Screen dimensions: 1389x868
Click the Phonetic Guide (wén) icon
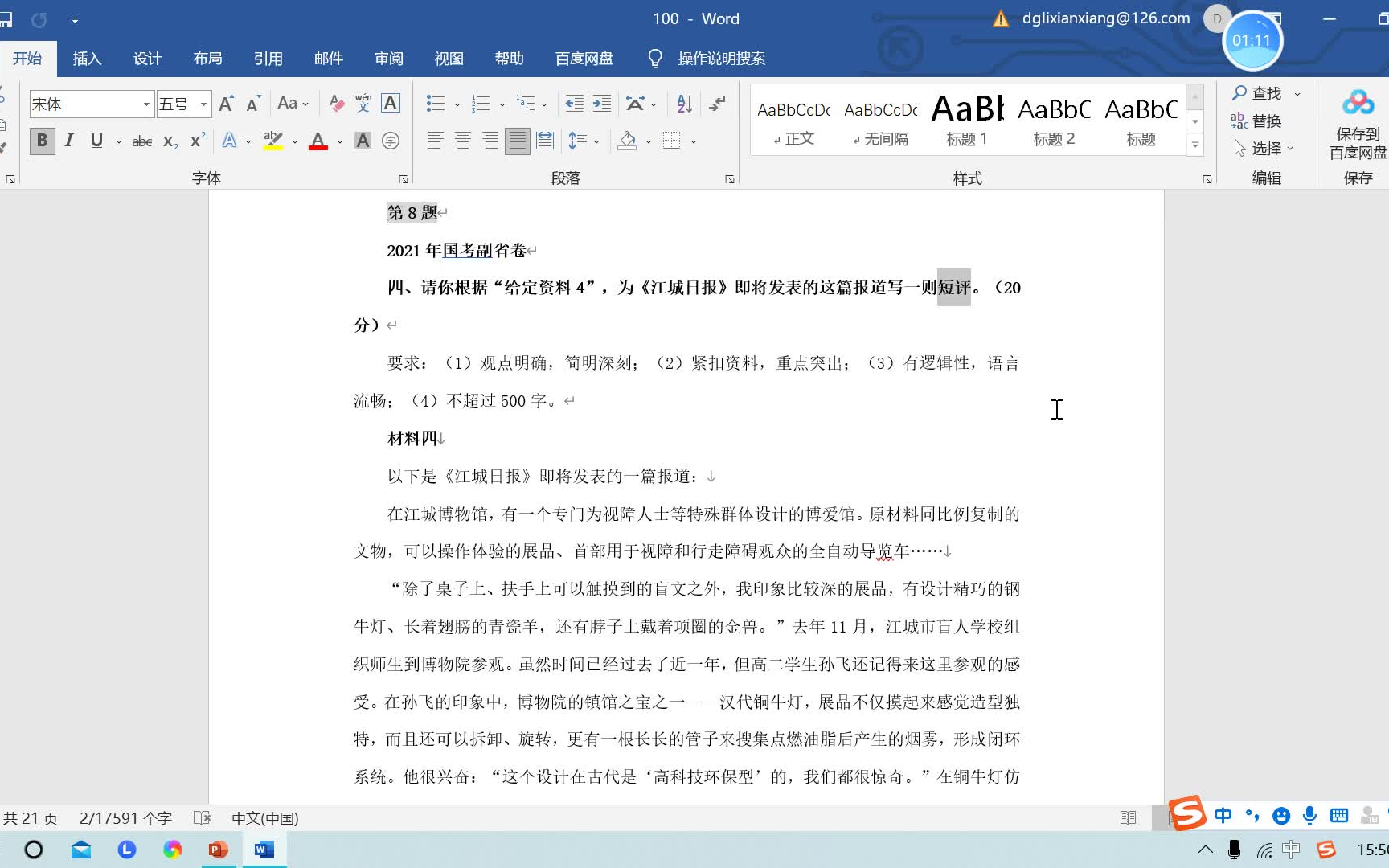pyautogui.click(x=363, y=104)
